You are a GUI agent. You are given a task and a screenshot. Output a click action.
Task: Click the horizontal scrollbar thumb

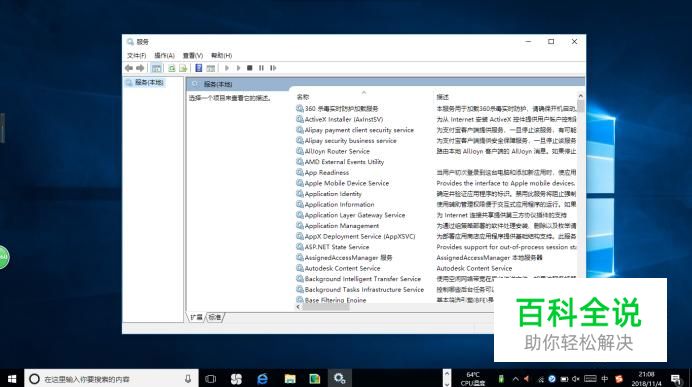point(326,307)
